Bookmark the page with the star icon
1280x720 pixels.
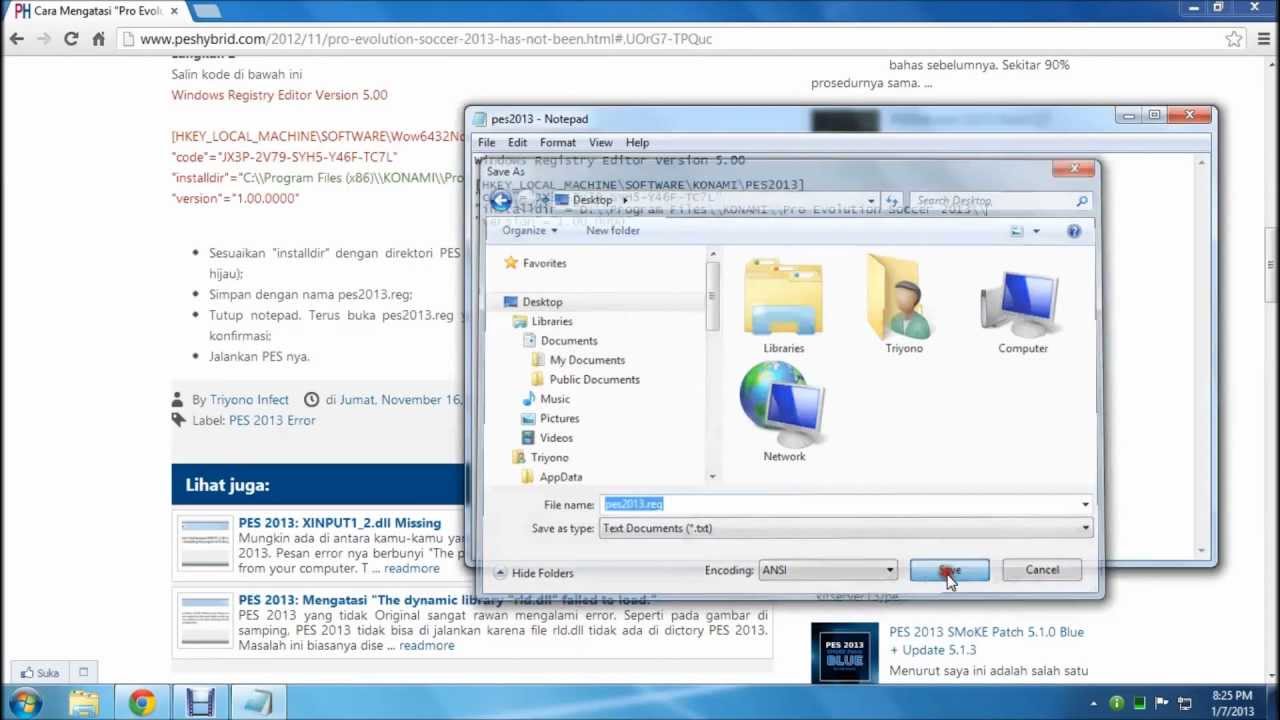pyautogui.click(x=1234, y=39)
